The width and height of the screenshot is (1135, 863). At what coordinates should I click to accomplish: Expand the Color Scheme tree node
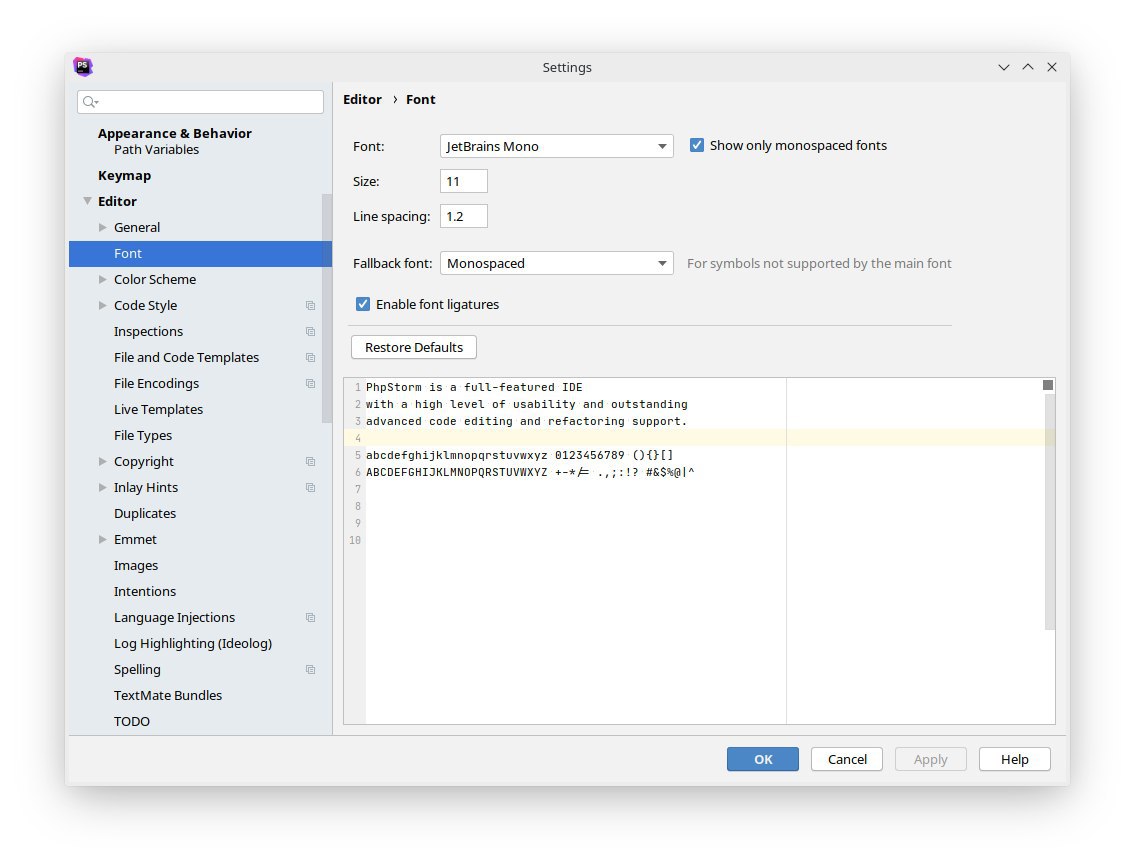(103, 280)
